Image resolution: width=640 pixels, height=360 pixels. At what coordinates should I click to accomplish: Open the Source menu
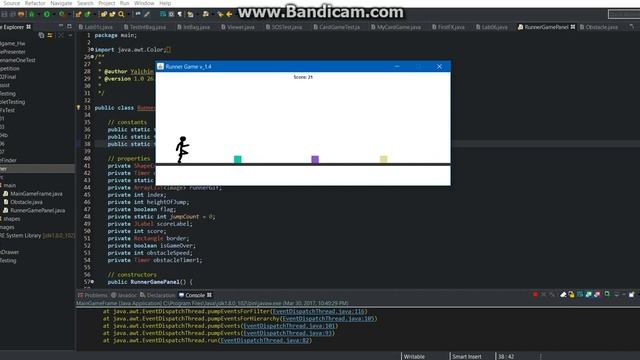tap(11, 3)
